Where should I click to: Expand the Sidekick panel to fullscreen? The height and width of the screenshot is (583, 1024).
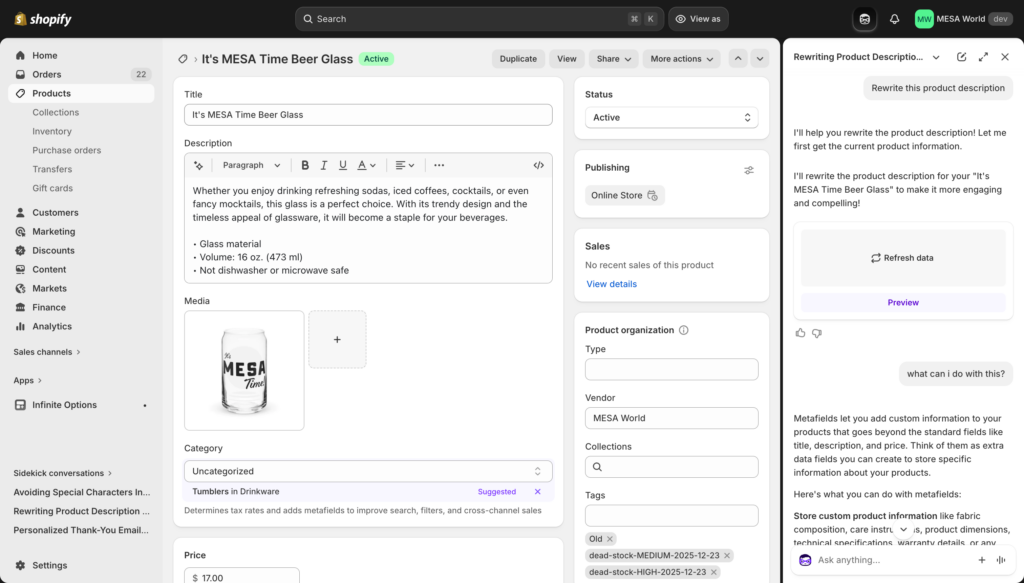[x=982, y=57]
